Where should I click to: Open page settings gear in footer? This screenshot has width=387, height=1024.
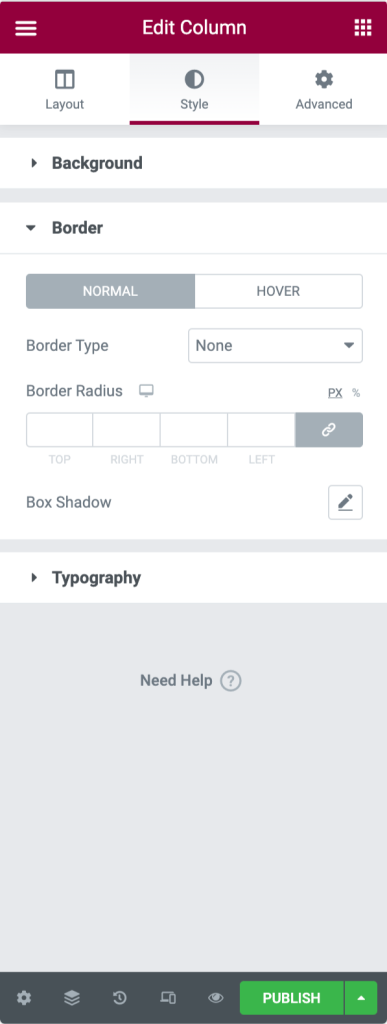tap(24, 998)
